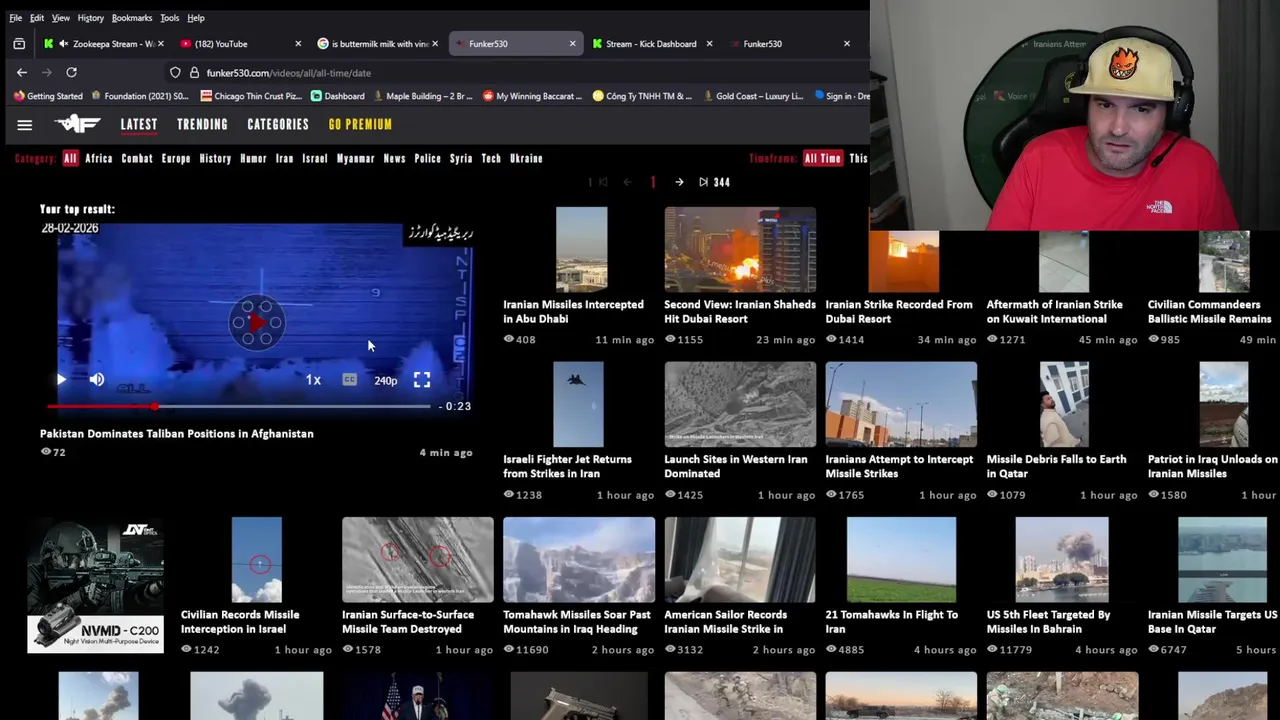Viewport: 1280px width, 720px height.
Task: Toggle captions icon in the video player
Action: [349, 380]
